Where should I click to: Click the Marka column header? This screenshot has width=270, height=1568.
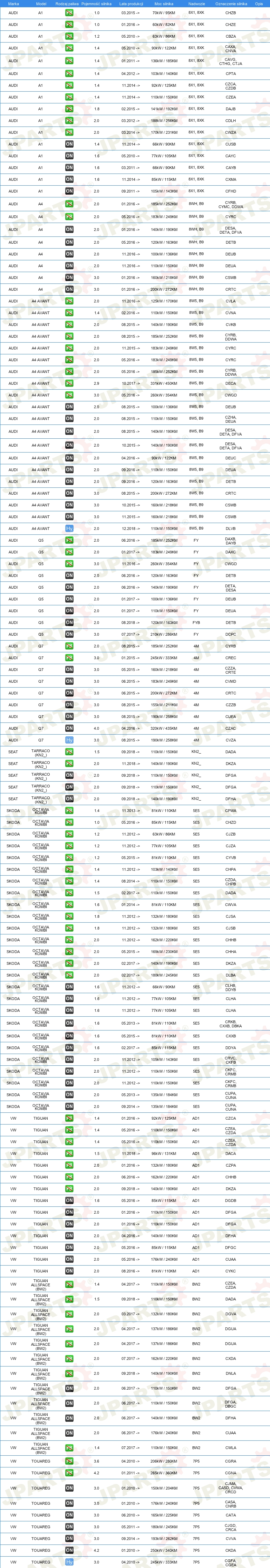pyautogui.click(x=13, y=4)
